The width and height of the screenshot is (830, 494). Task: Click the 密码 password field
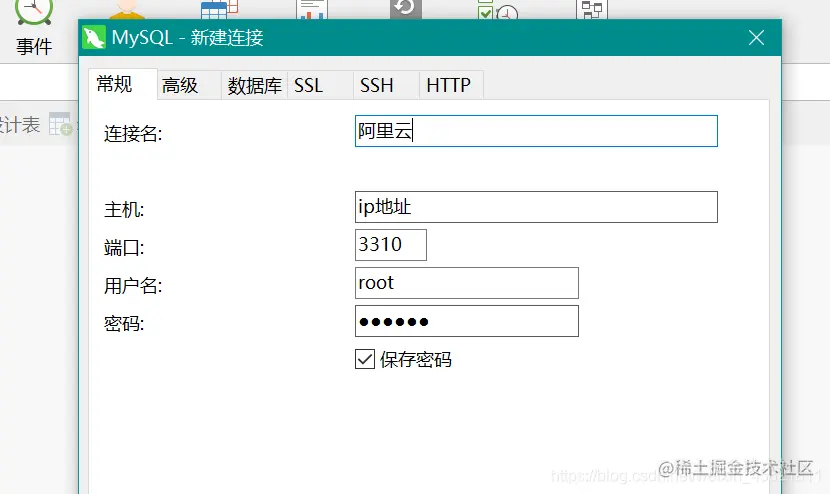click(x=467, y=321)
